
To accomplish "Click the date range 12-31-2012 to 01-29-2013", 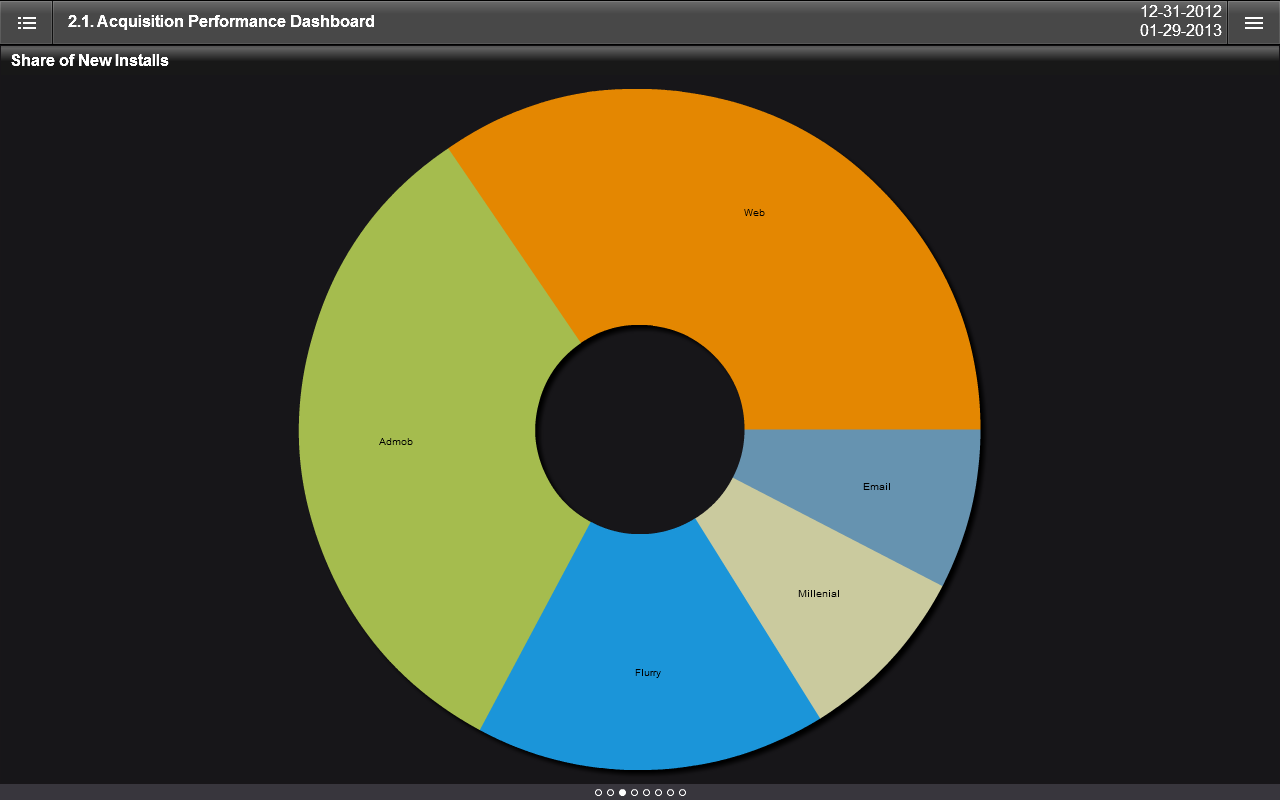I will pos(1181,21).
